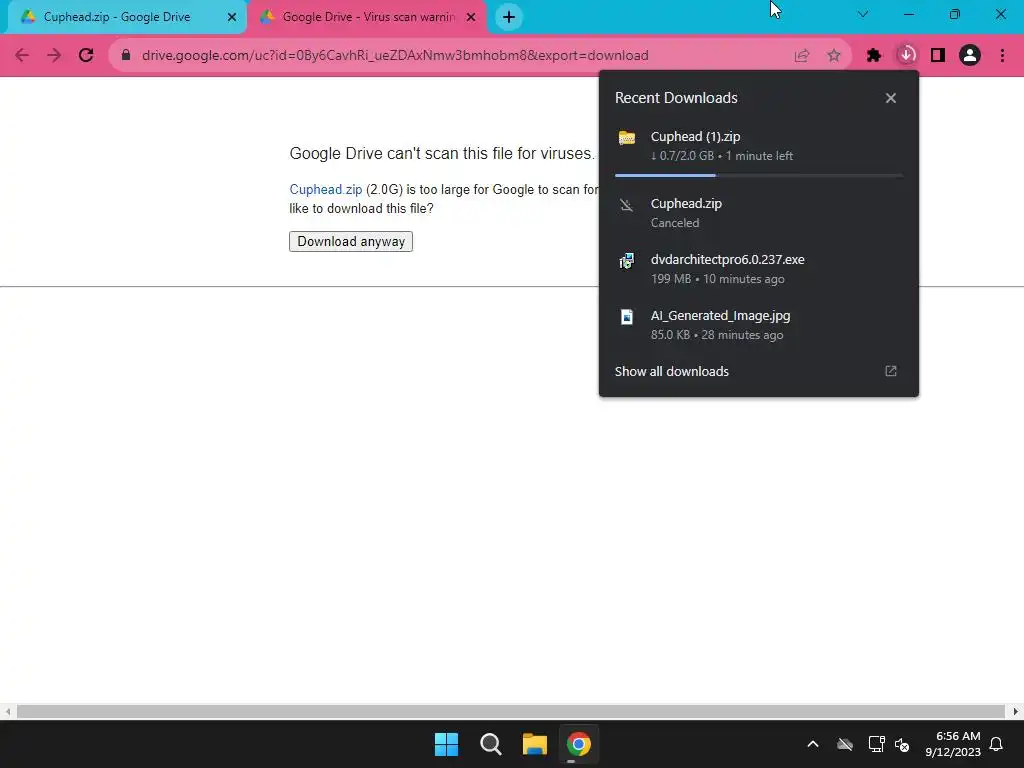Screen dimensions: 1024x768
Task: Click the Cuphead (1).zip progress bar
Action: point(759,175)
